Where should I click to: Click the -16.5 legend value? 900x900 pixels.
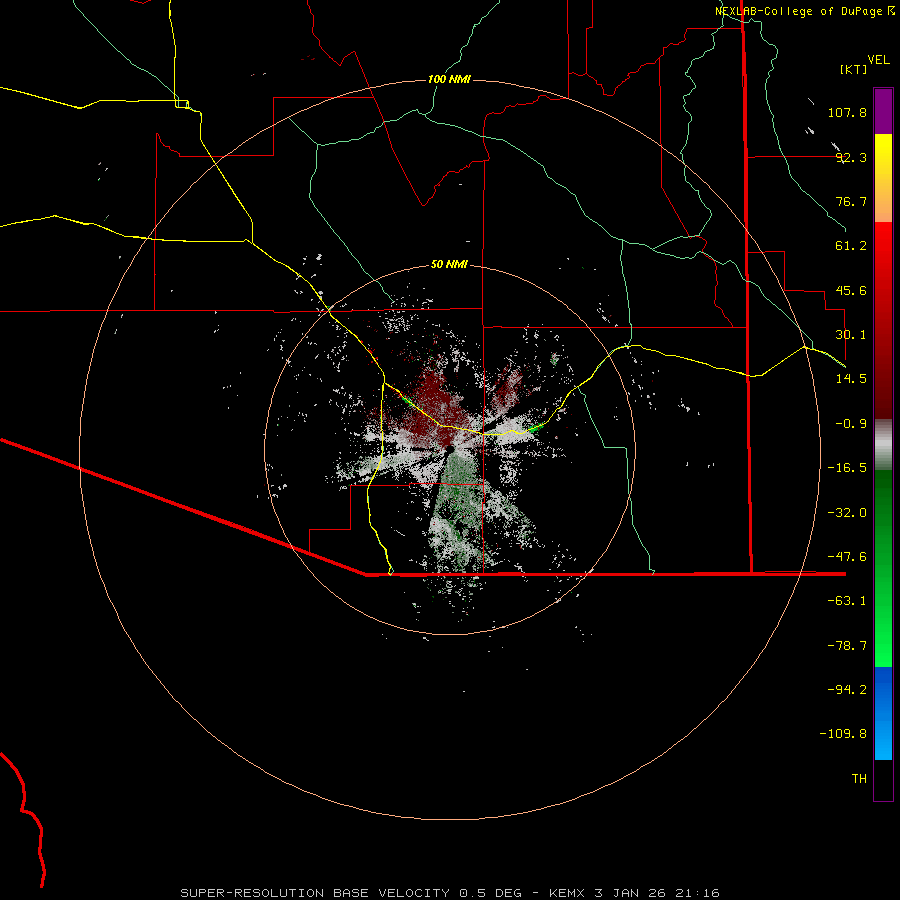[x=847, y=468]
